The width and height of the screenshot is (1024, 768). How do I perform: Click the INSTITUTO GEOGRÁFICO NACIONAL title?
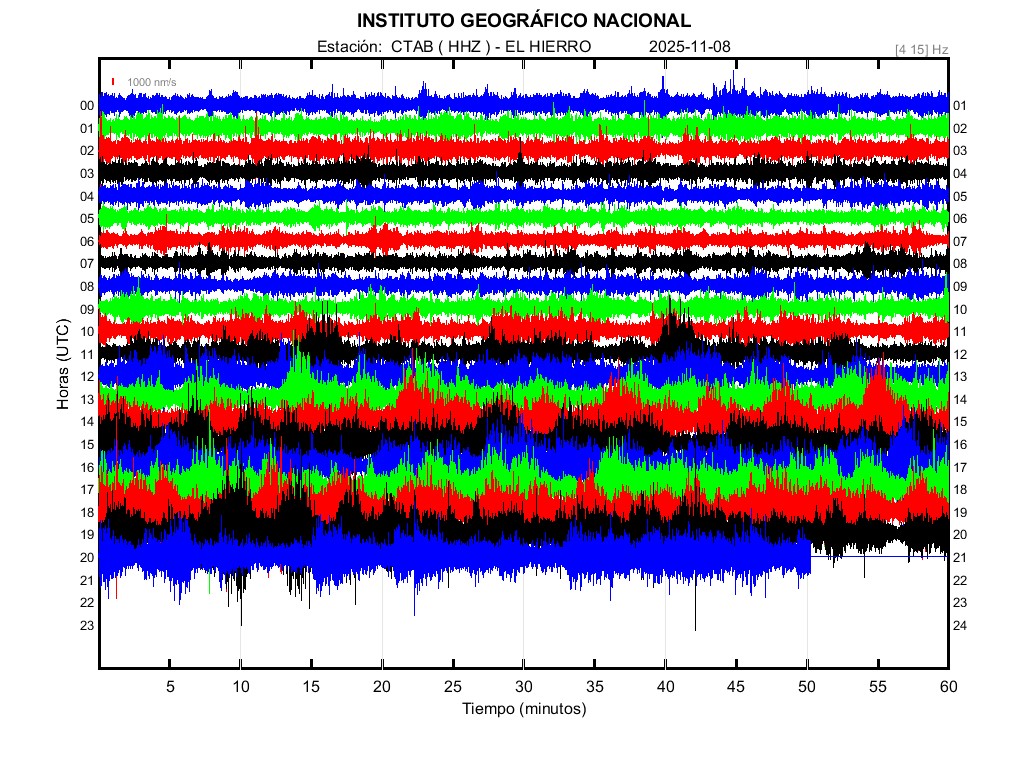523,21
